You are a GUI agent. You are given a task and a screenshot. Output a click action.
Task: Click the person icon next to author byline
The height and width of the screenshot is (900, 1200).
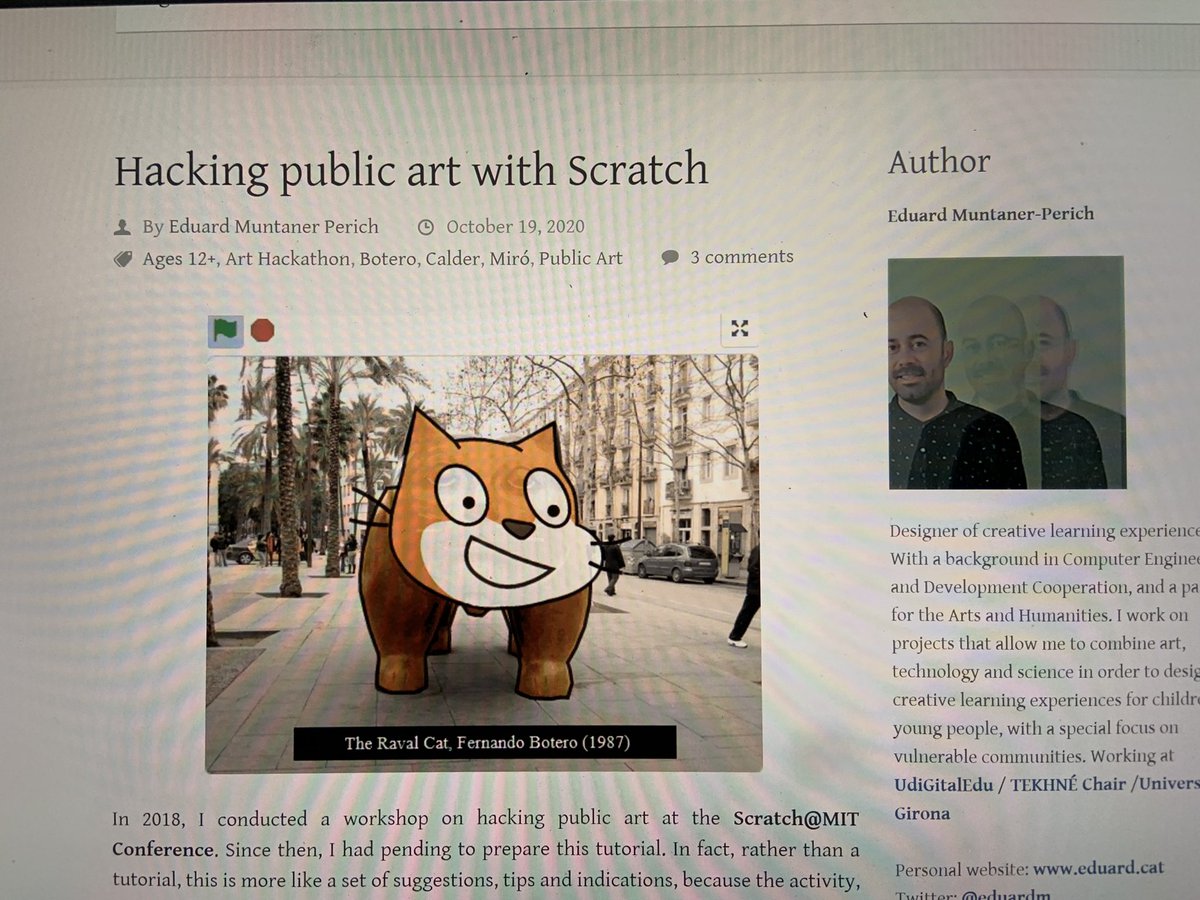tap(123, 228)
